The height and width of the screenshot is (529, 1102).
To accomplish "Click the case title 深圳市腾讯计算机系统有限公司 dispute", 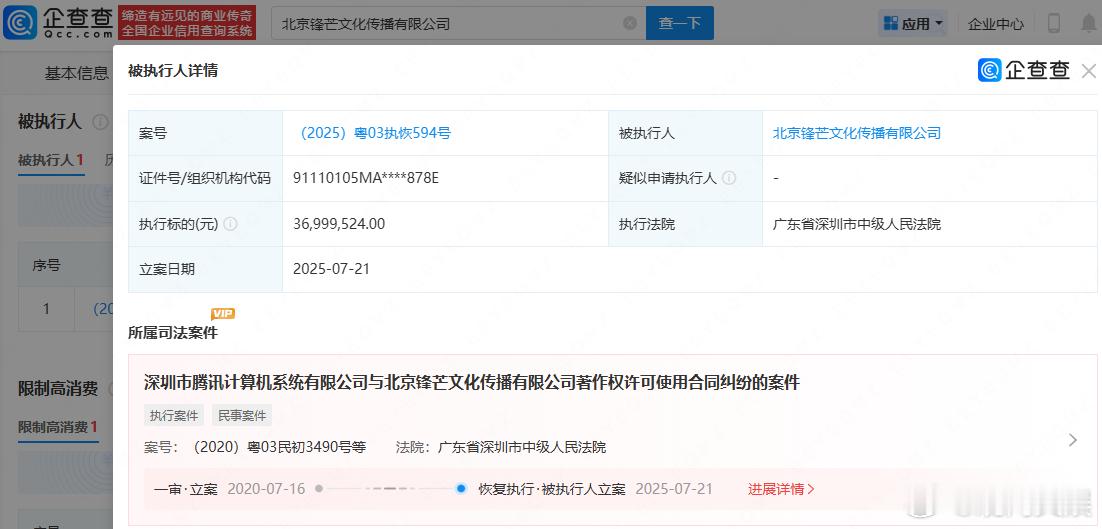I will tap(472, 383).
